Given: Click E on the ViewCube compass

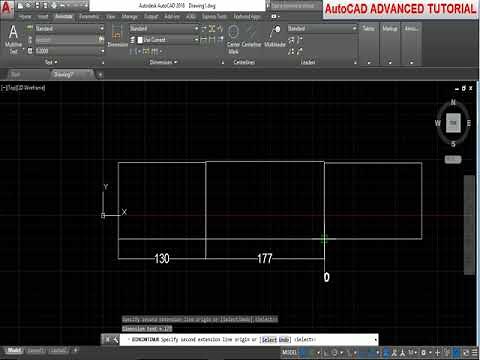Looking at the screenshot, I should click(469, 123).
